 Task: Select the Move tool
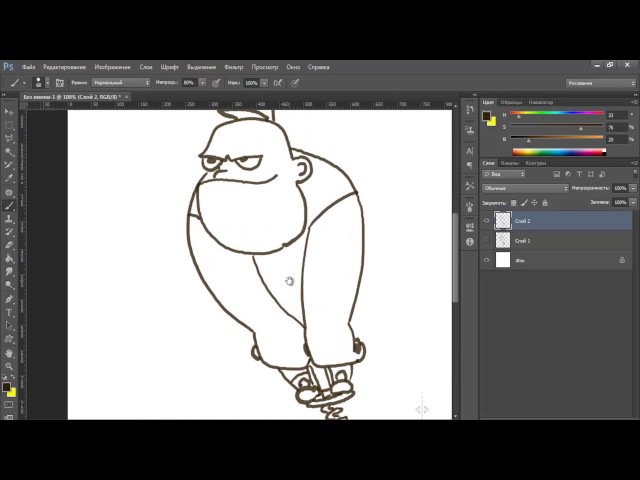click(9, 112)
